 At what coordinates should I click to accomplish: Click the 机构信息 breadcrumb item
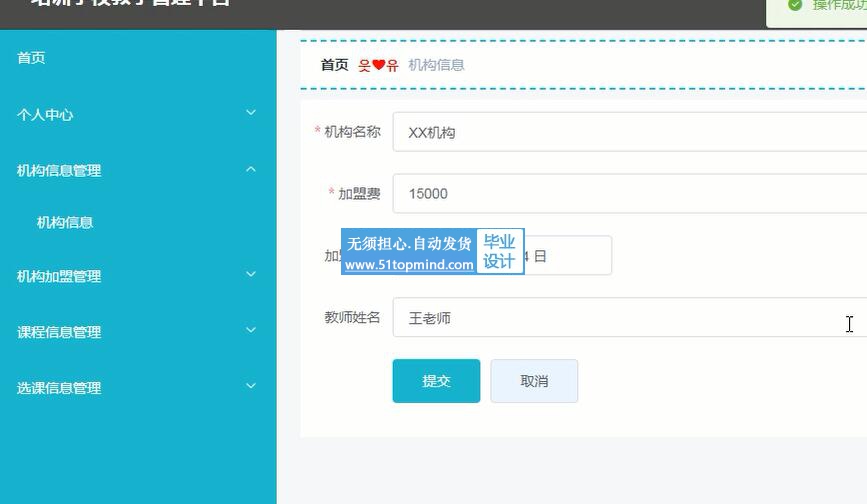click(436, 65)
